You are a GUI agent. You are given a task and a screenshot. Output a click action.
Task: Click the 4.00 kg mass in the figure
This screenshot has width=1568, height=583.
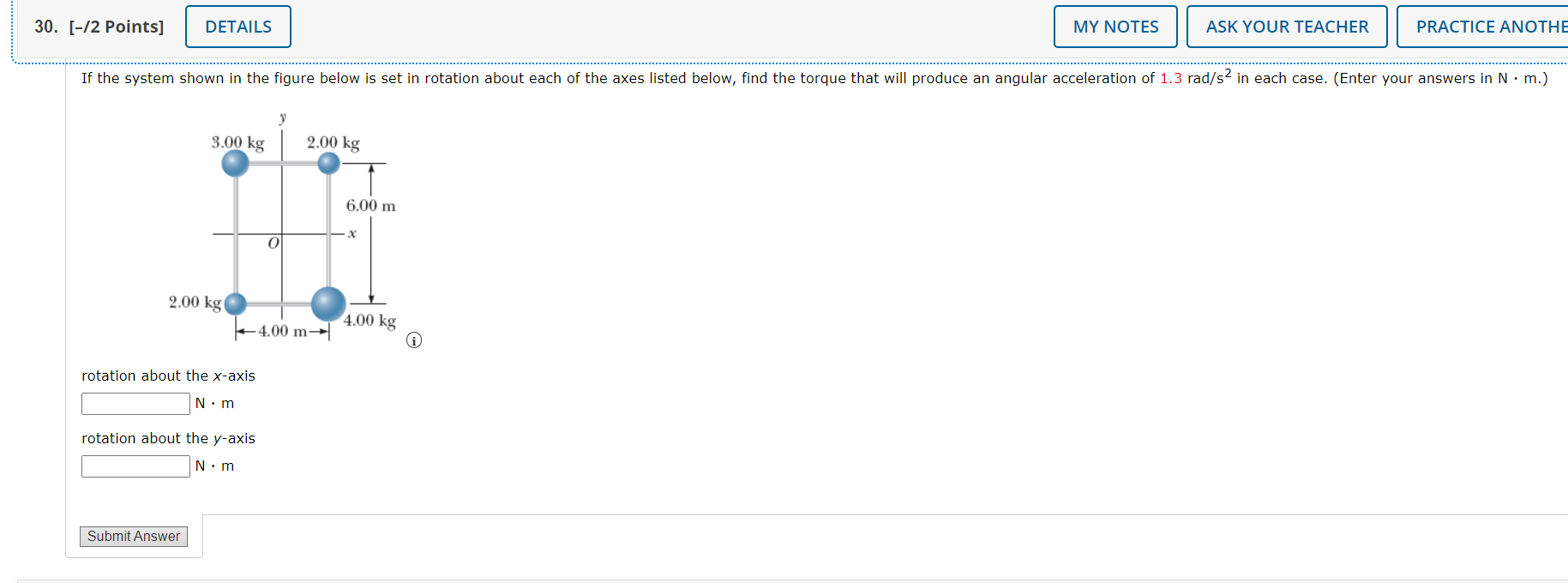click(327, 302)
